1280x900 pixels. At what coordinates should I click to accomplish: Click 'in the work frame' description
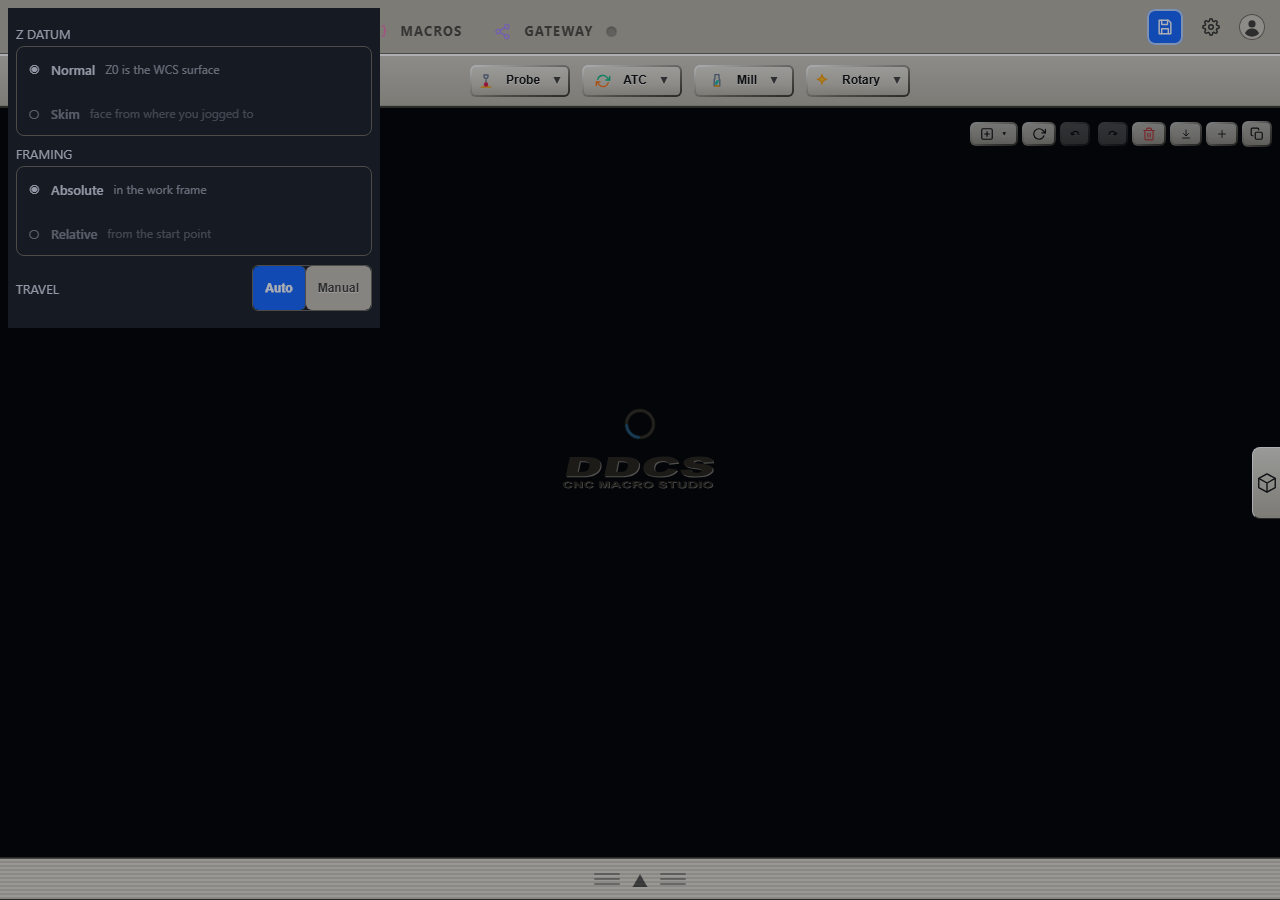[x=160, y=190]
